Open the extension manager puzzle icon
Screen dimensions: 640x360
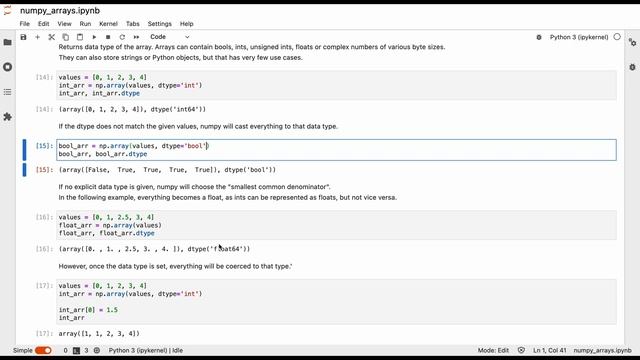point(7,117)
